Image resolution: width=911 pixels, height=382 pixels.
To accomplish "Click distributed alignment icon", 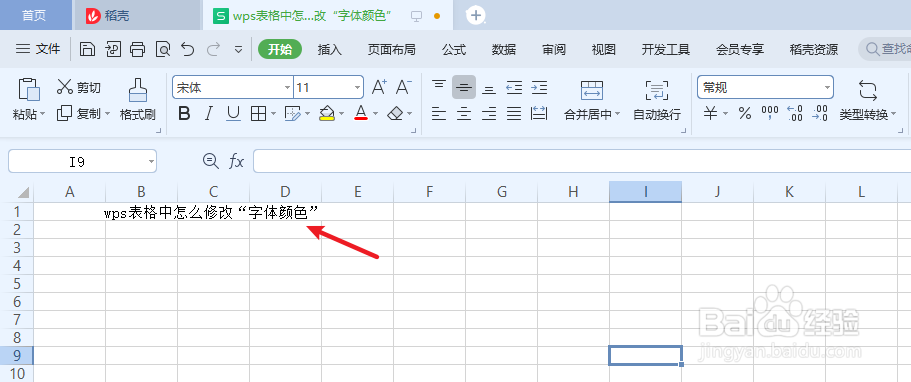I will tap(540, 113).
